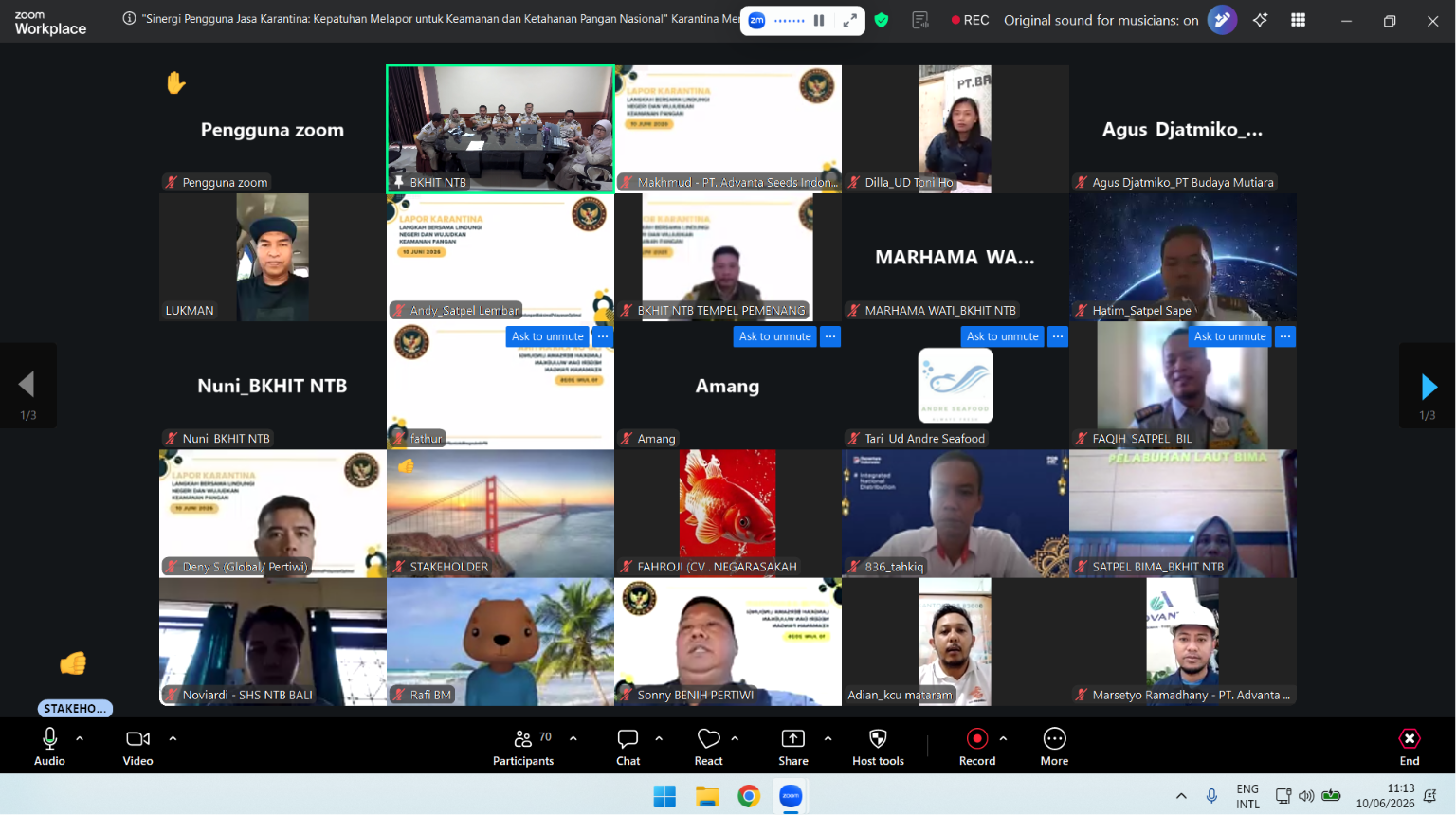Click the display cast icon in the system tray
This screenshot has height=815, width=1456.
pos(1283,796)
